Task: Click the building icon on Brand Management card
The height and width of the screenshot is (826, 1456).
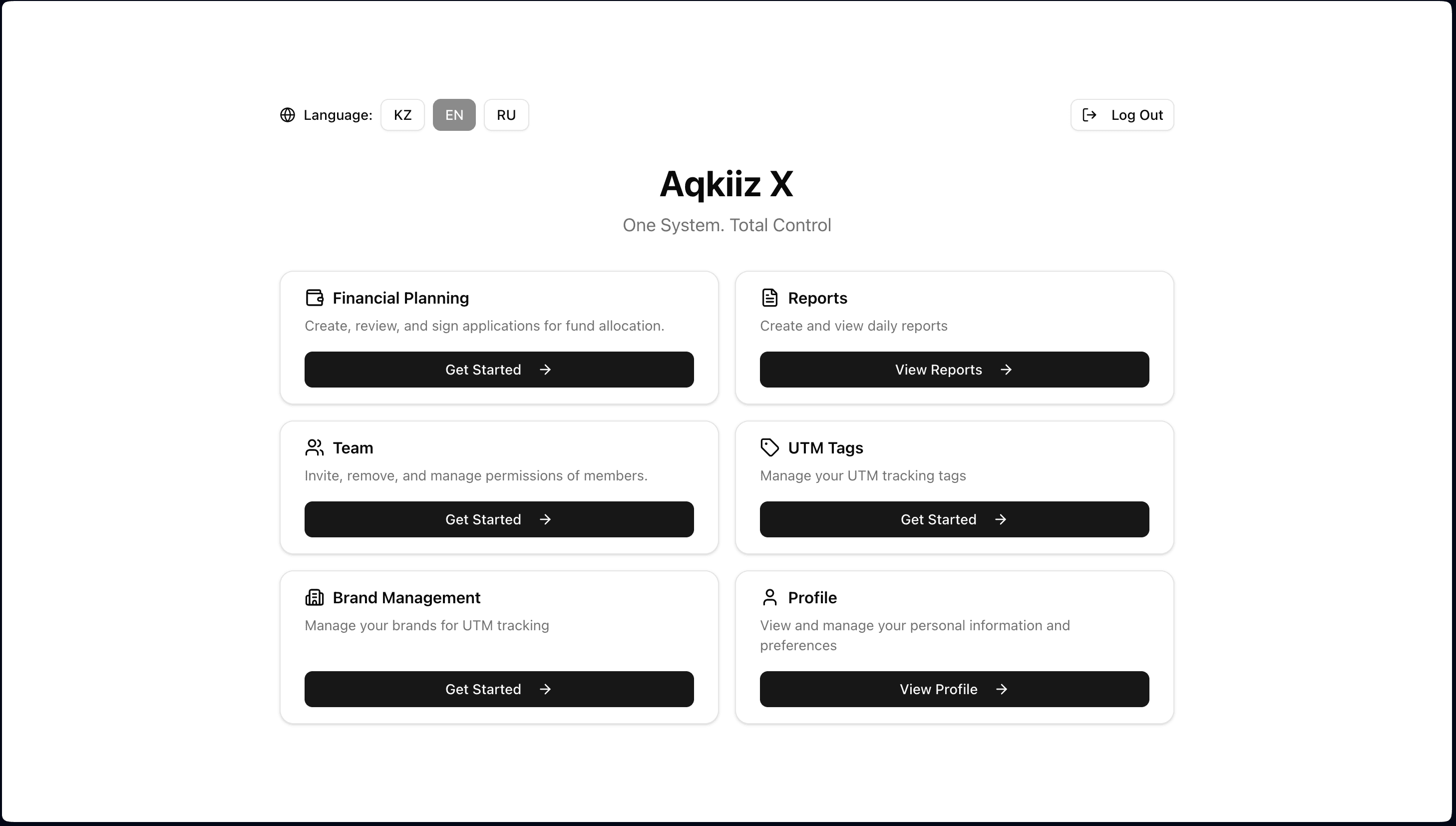Action: click(315, 597)
